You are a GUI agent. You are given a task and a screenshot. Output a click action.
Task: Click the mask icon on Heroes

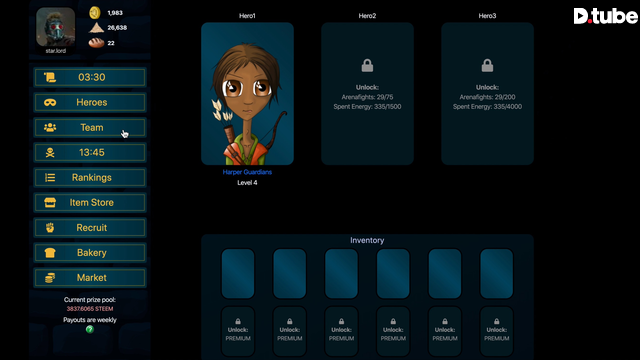(x=50, y=102)
